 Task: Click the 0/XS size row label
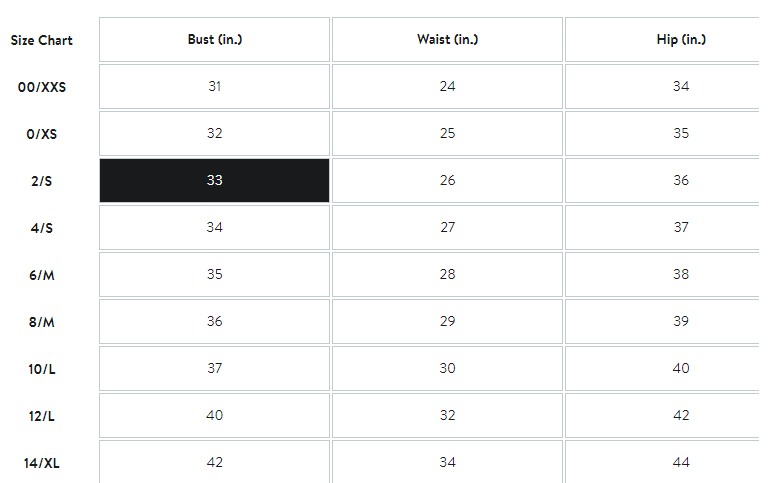41,134
